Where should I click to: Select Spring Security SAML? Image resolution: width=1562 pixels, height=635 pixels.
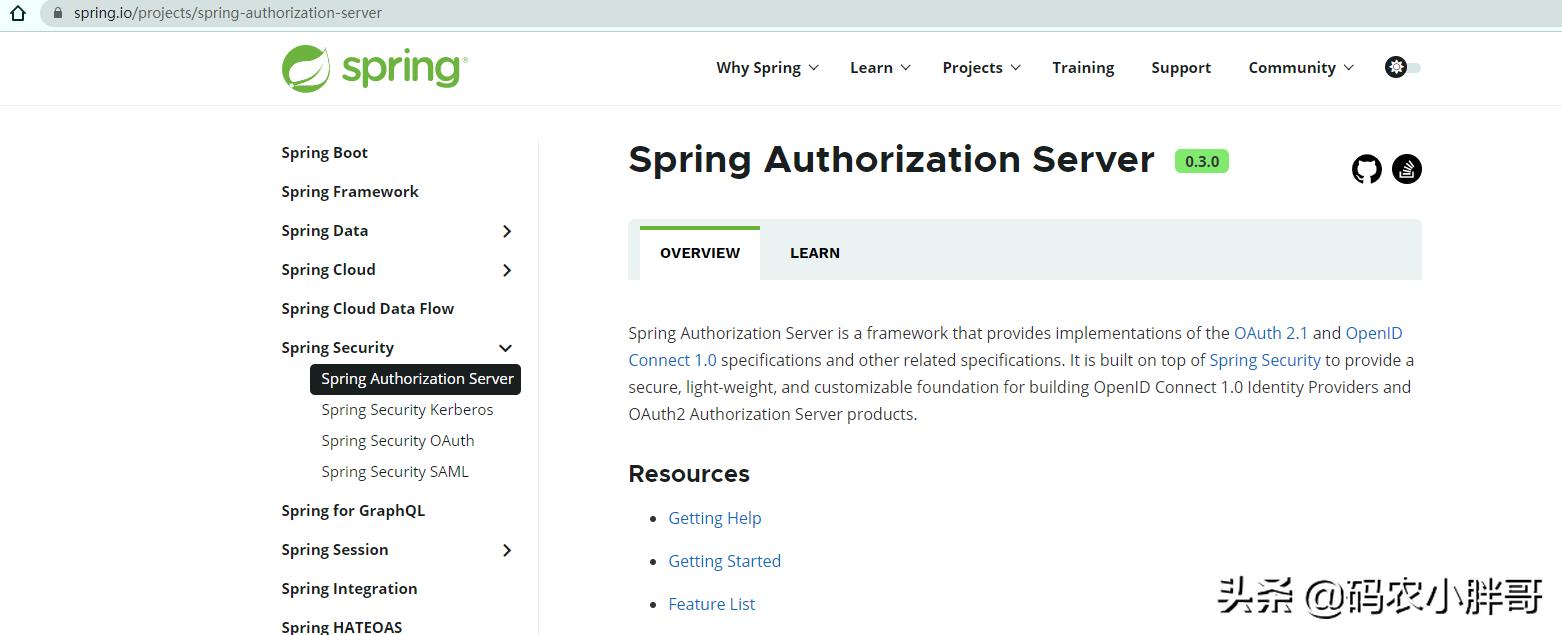(395, 471)
